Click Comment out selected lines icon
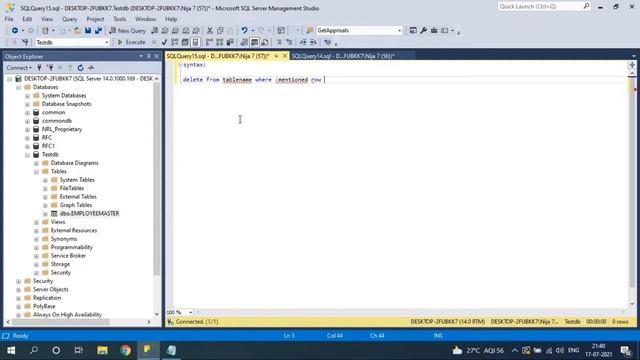640x360 pixels. [x=279, y=42]
